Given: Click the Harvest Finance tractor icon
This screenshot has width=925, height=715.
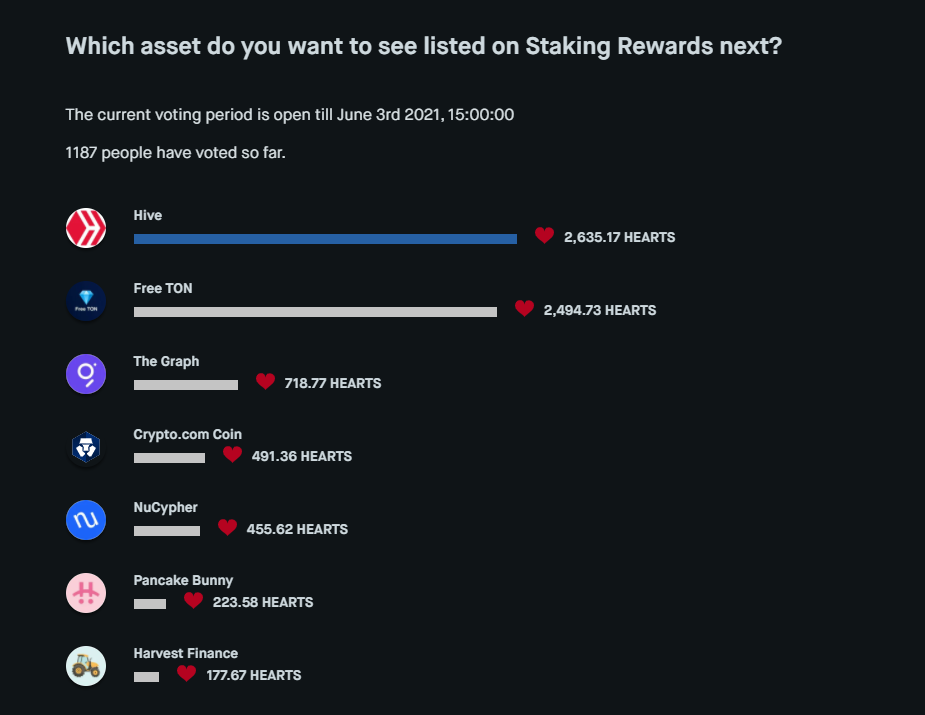Looking at the screenshot, I should click(x=86, y=666).
